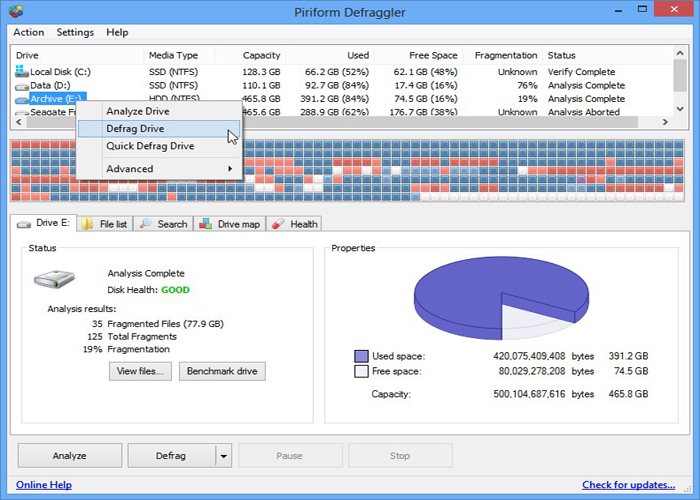700x500 pixels.
Task: Click the colored blocks icon on Drive map tab
Action: [205, 224]
